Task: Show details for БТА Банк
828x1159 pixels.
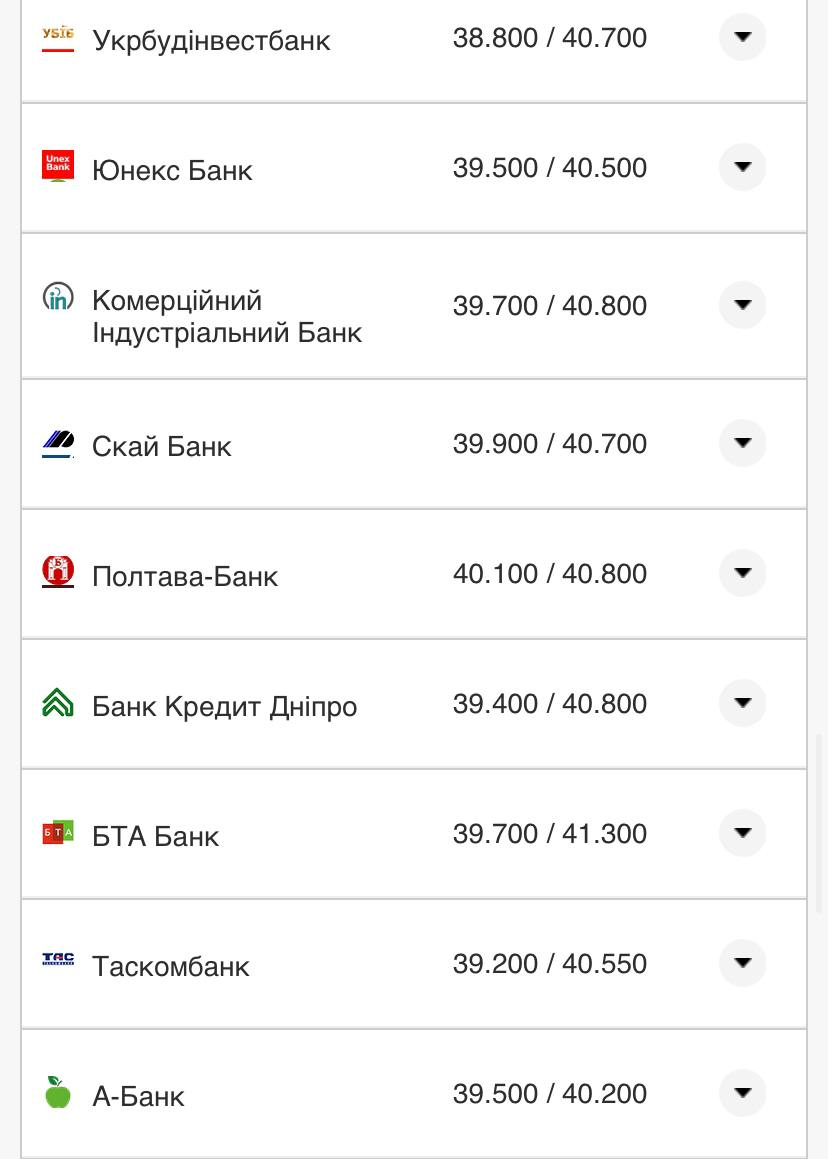Action: tap(742, 833)
